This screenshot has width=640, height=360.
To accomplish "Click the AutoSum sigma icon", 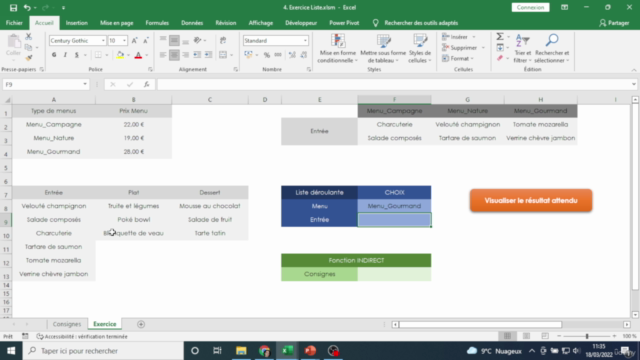I will (500, 37).
